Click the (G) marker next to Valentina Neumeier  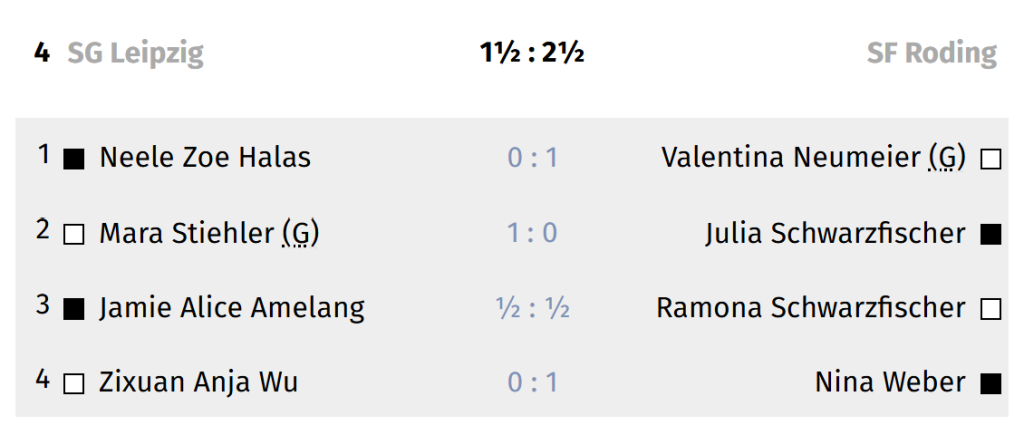[x=946, y=158]
